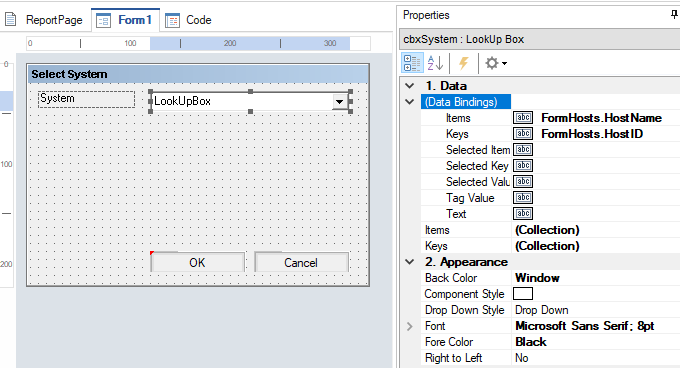Click the Form1 tab icon
Screen dimensions: 680x368
103,20
